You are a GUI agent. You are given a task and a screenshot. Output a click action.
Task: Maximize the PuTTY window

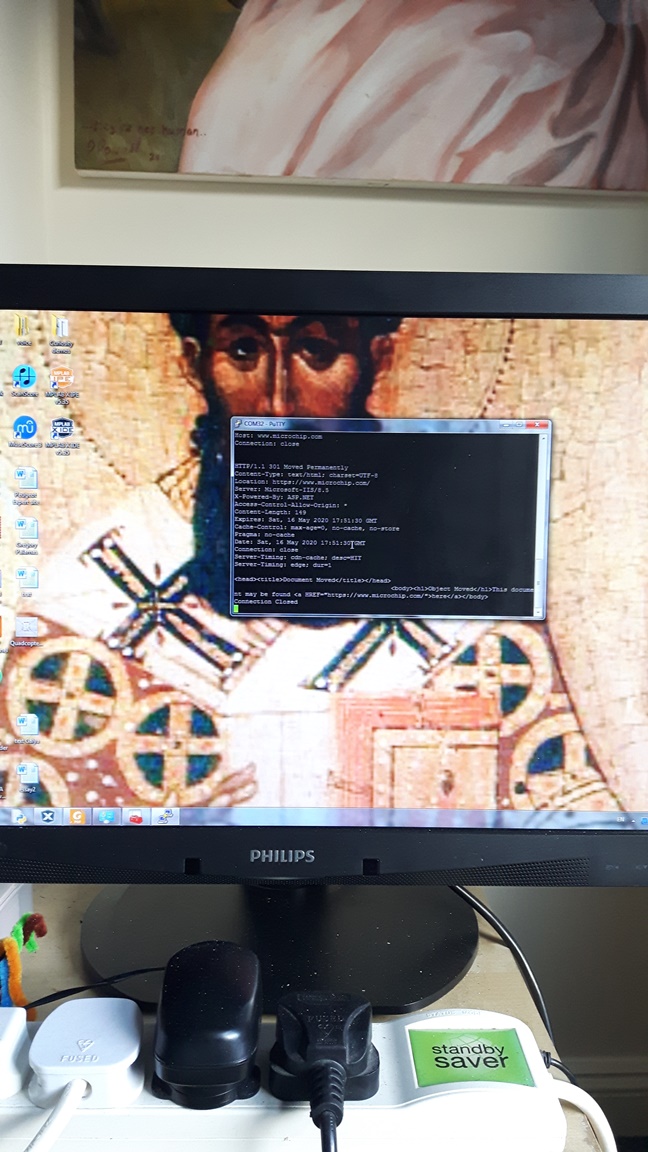(x=519, y=424)
